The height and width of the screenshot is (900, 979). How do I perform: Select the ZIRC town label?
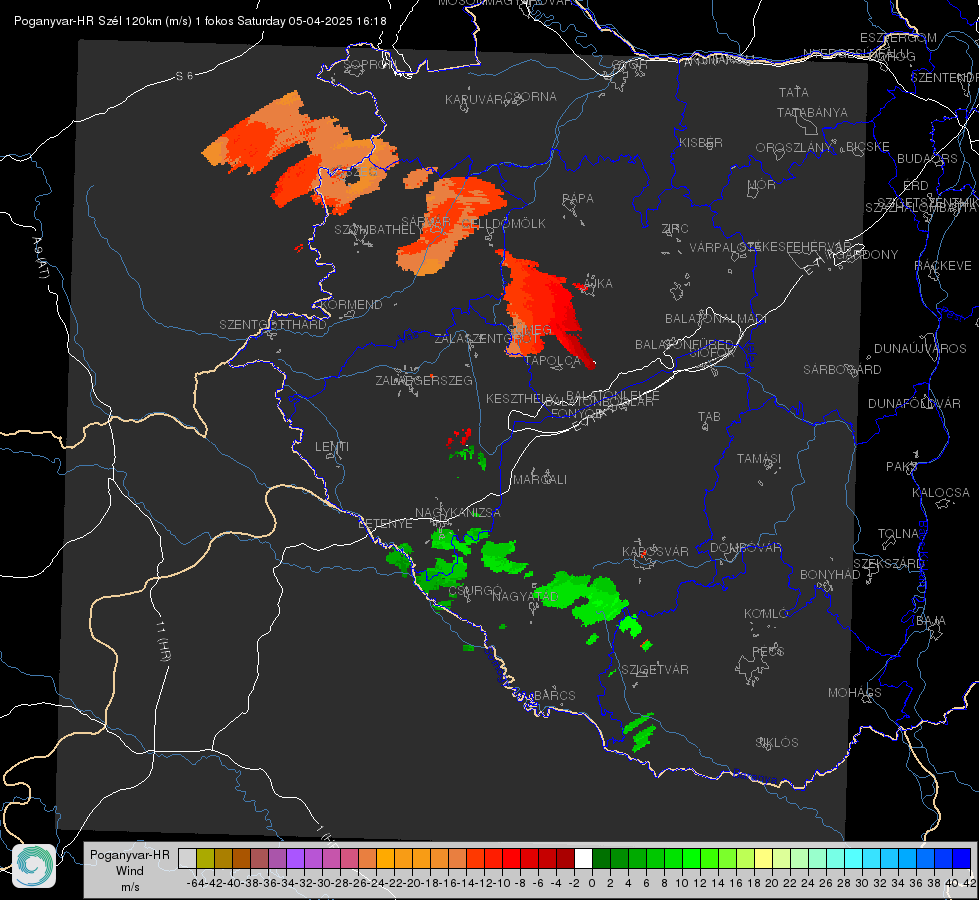coord(675,229)
